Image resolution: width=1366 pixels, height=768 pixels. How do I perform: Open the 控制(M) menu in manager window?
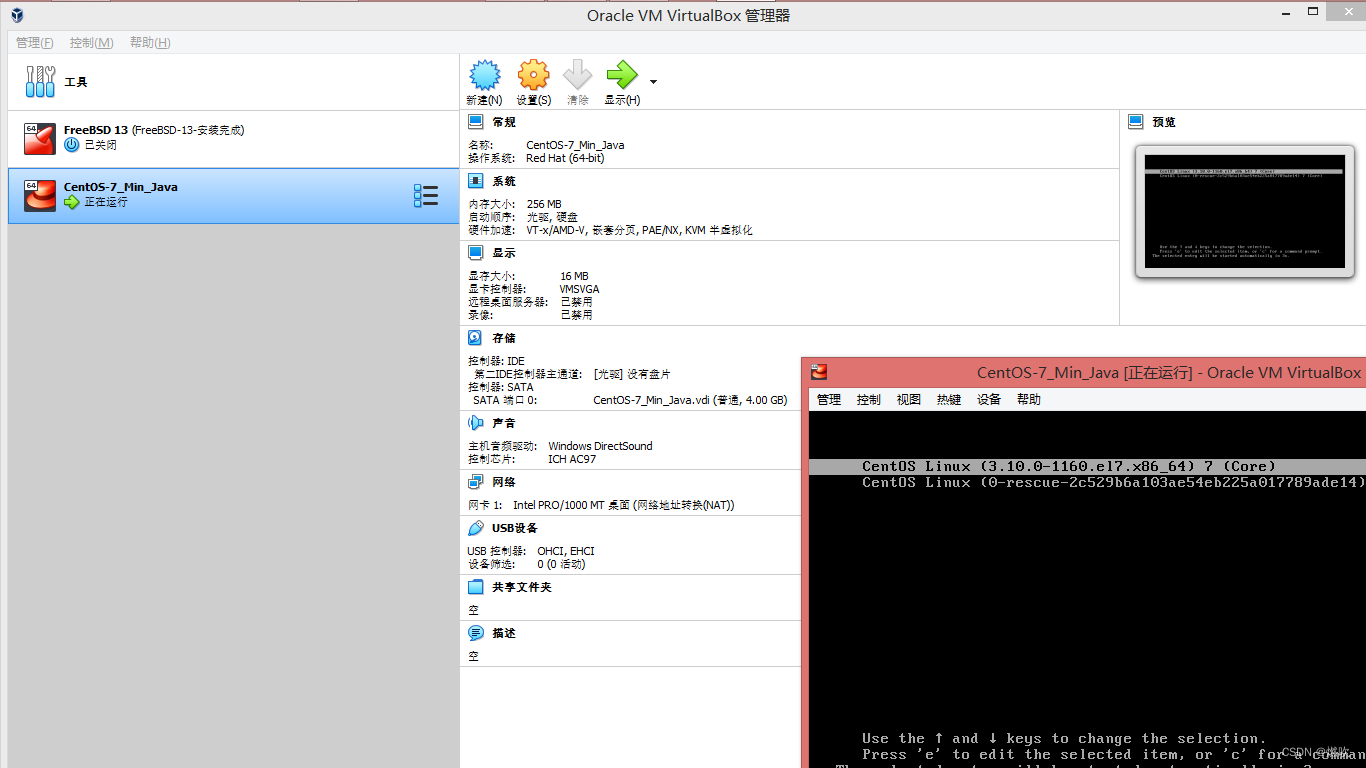[91, 43]
